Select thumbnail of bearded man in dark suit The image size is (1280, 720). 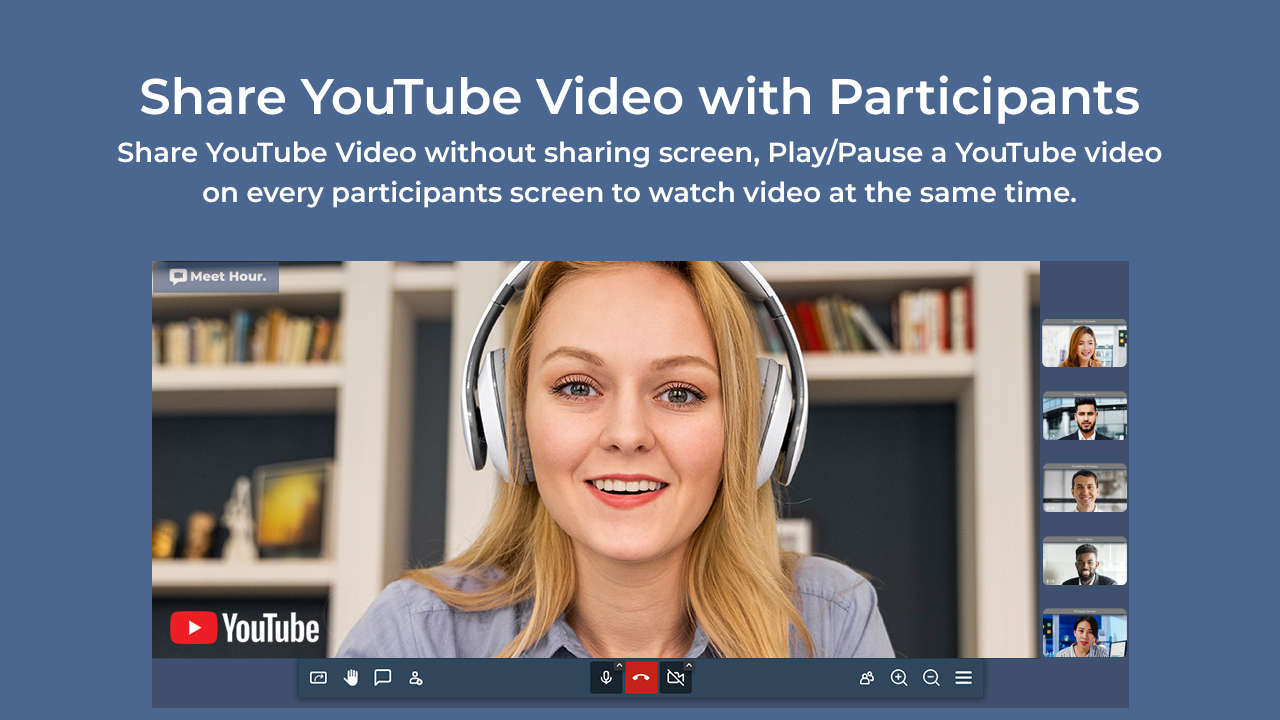click(1085, 415)
